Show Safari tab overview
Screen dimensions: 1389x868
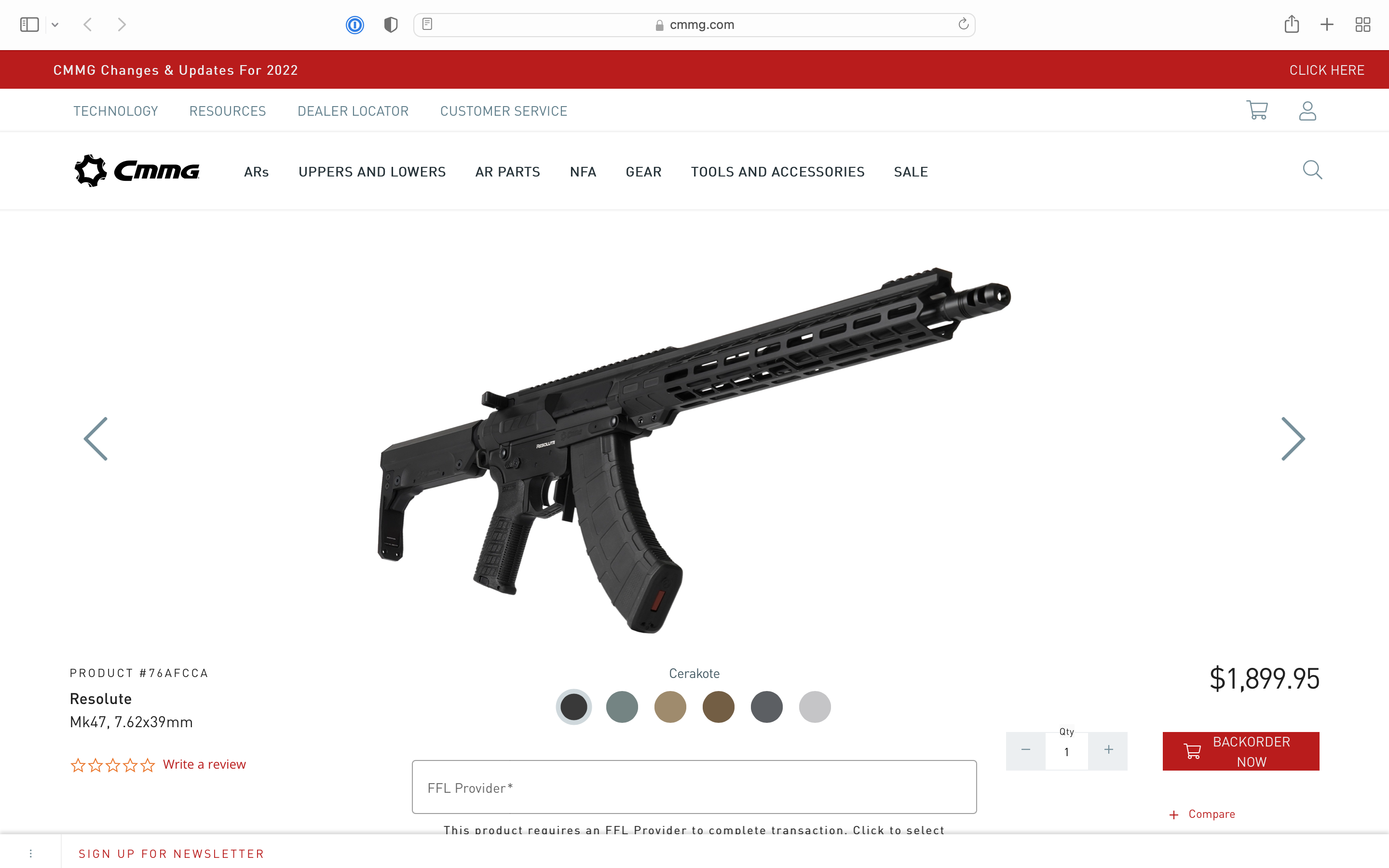point(1362,25)
